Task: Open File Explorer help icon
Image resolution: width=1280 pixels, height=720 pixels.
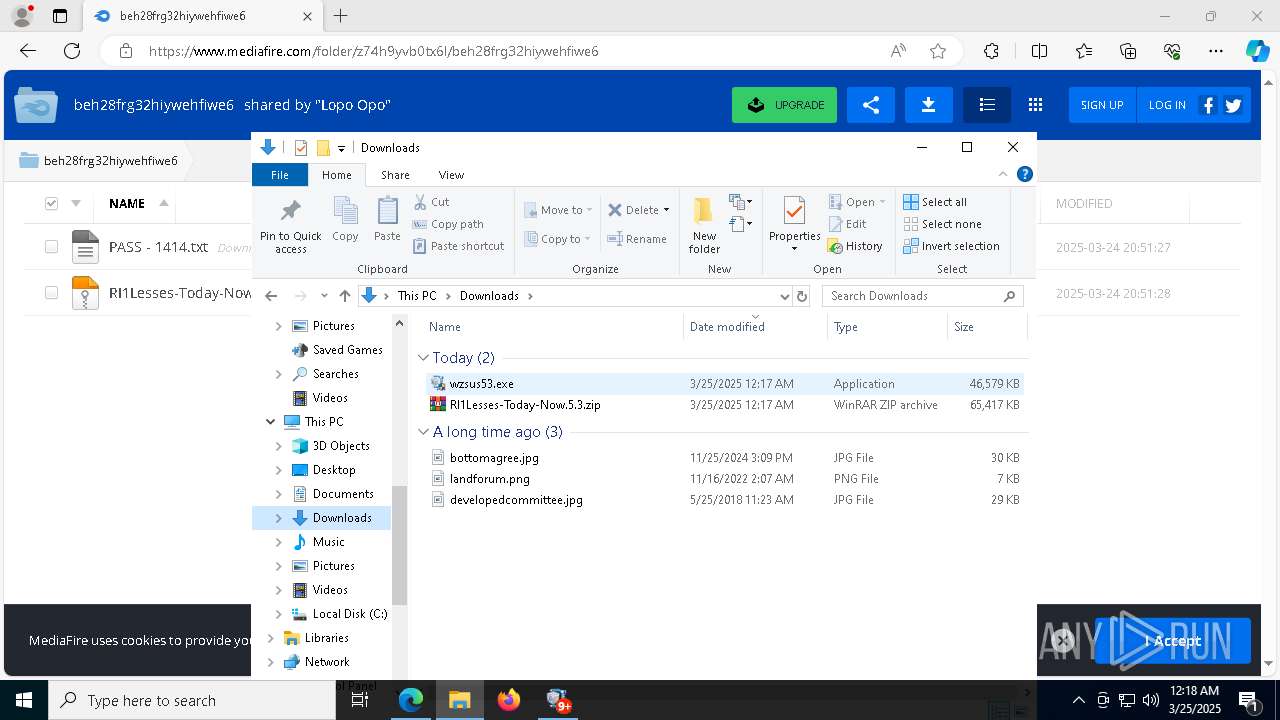Action: [x=1024, y=174]
